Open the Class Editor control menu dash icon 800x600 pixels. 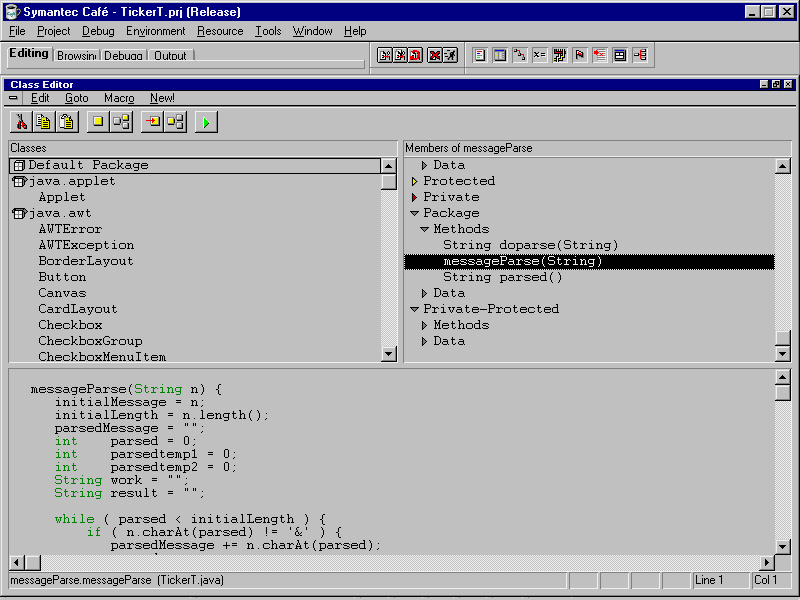pos(13,97)
